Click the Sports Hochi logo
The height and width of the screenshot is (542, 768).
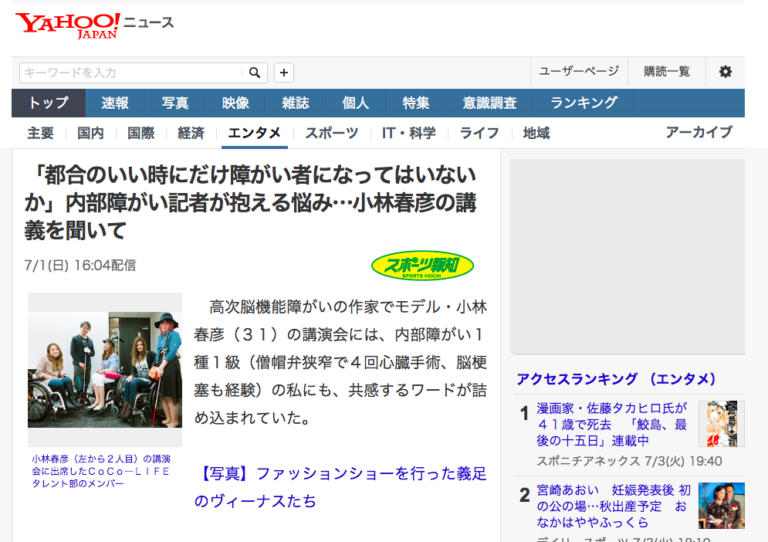(422, 265)
